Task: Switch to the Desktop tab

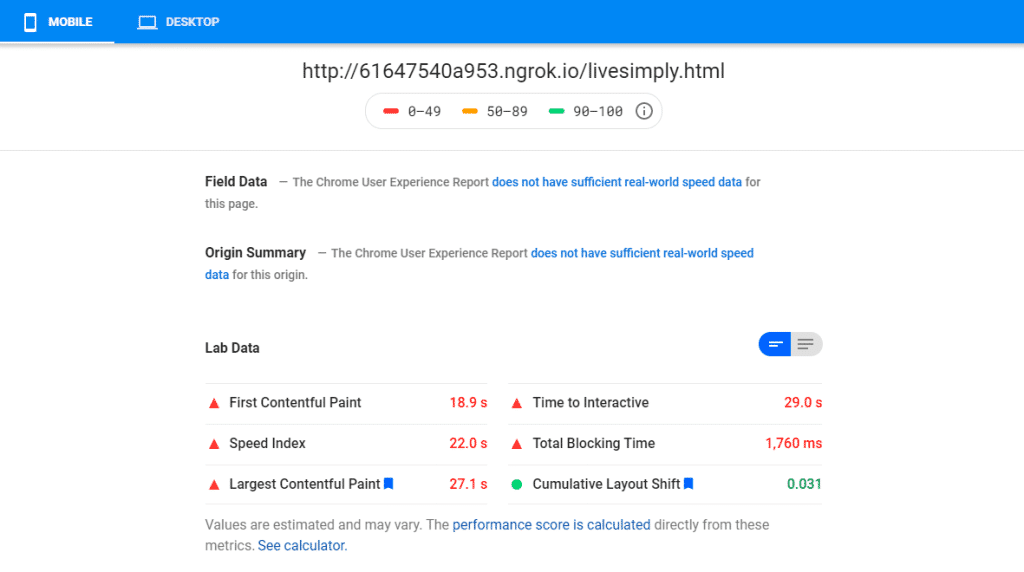Action: [179, 22]
